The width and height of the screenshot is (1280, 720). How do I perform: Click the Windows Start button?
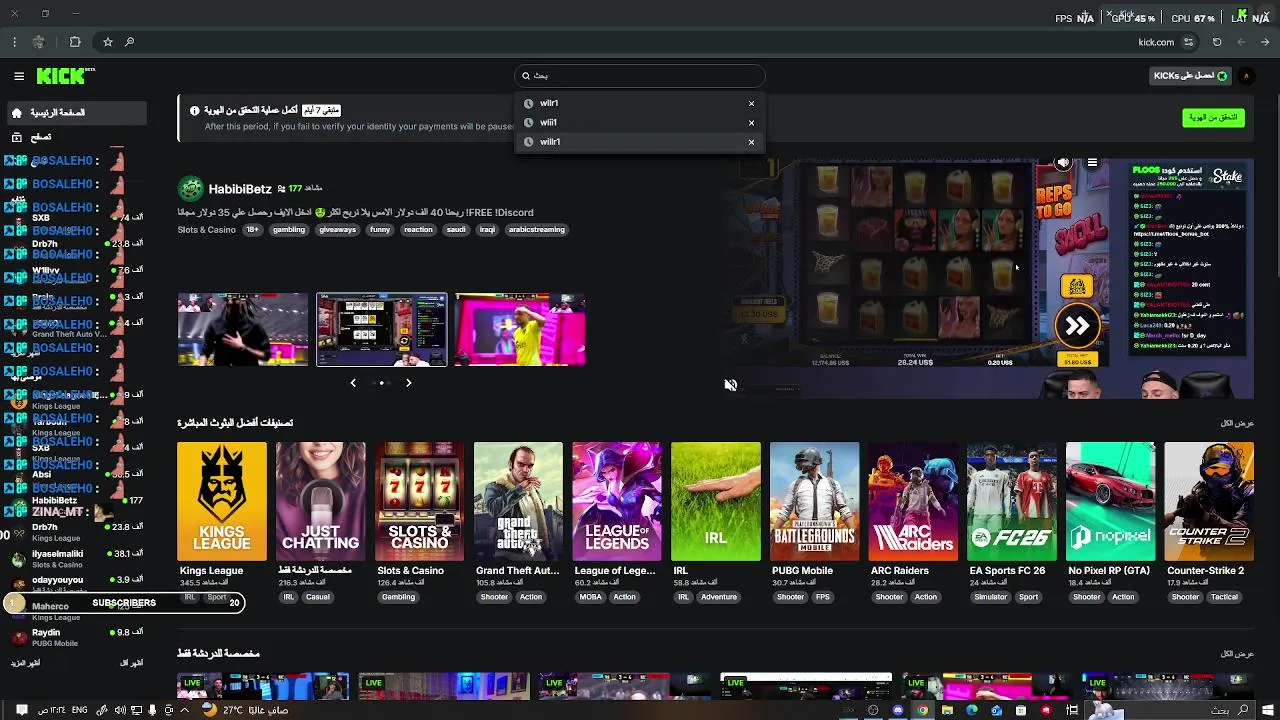[x=1269, y=710]
